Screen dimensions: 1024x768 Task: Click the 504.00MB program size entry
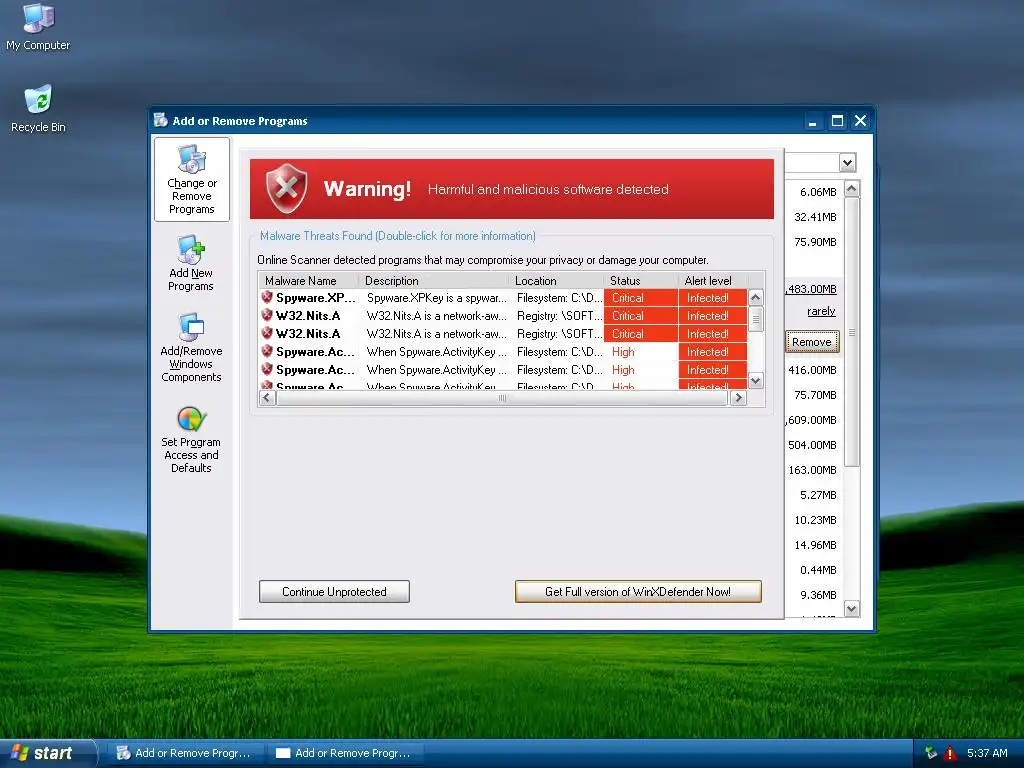(x=812, y=445)
